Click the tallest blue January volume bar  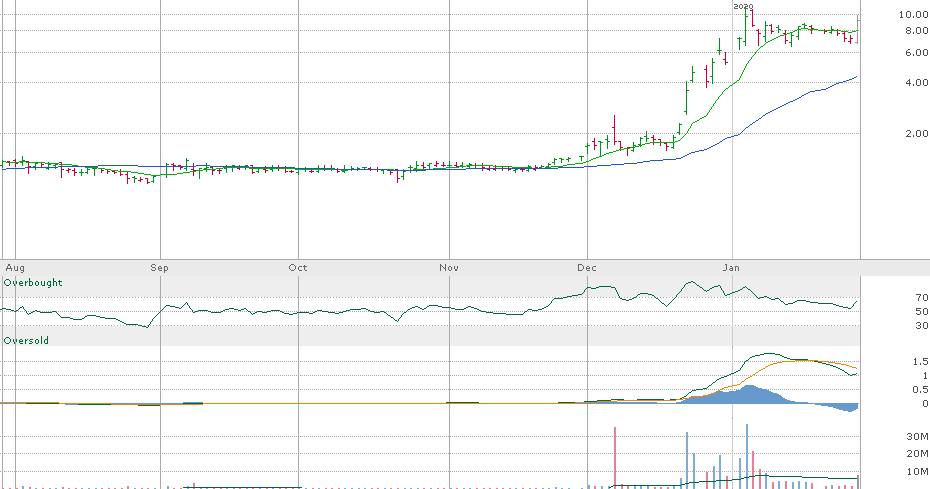747,456
